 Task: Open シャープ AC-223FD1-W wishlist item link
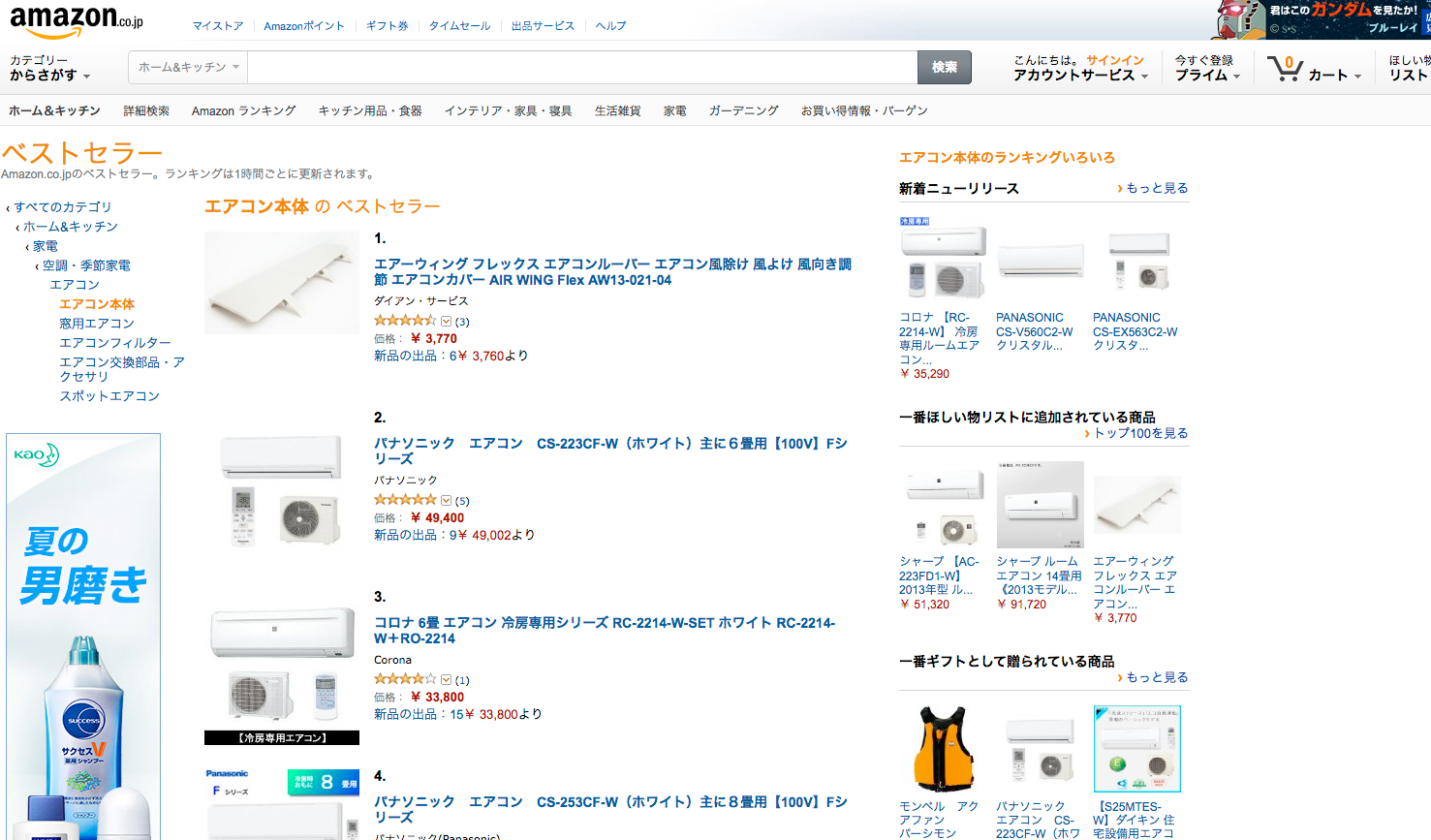pos(939,576)
